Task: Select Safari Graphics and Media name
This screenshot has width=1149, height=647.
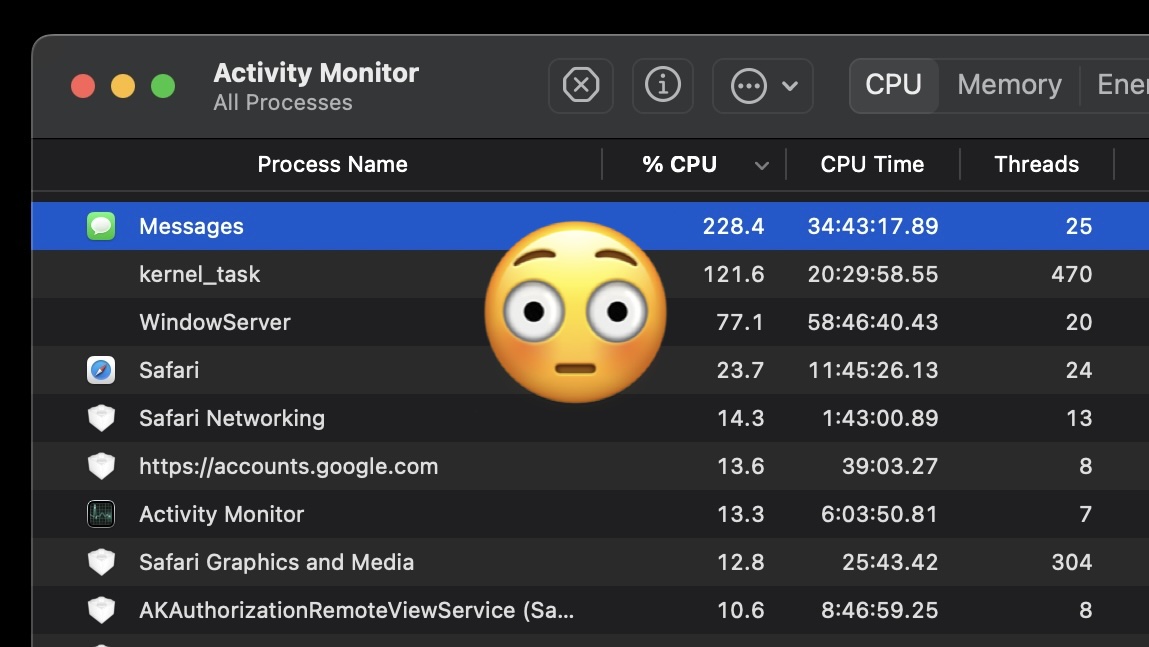Action: [276, 562]
